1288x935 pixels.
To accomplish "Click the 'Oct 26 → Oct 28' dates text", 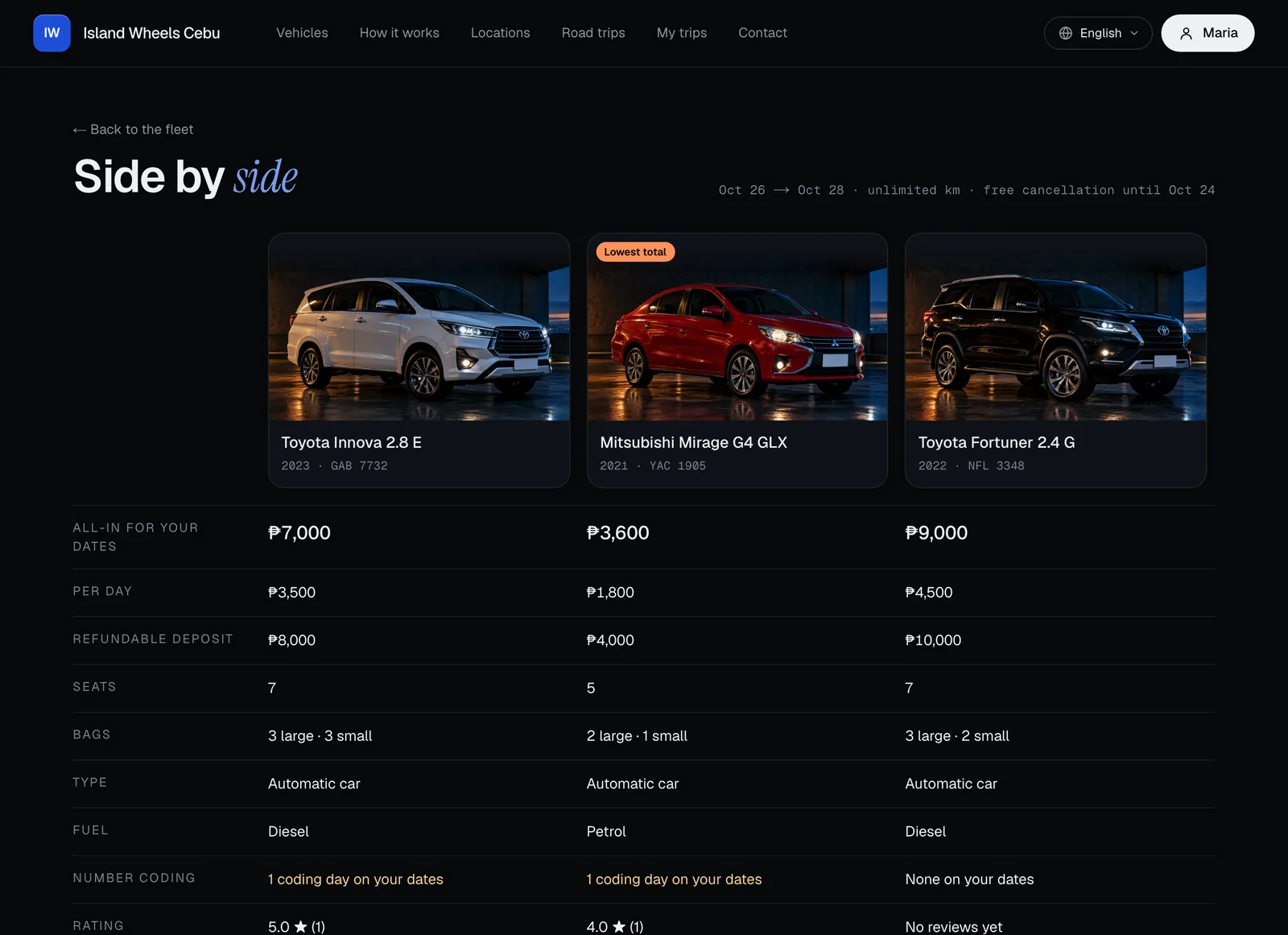I will tap(781, 190).
